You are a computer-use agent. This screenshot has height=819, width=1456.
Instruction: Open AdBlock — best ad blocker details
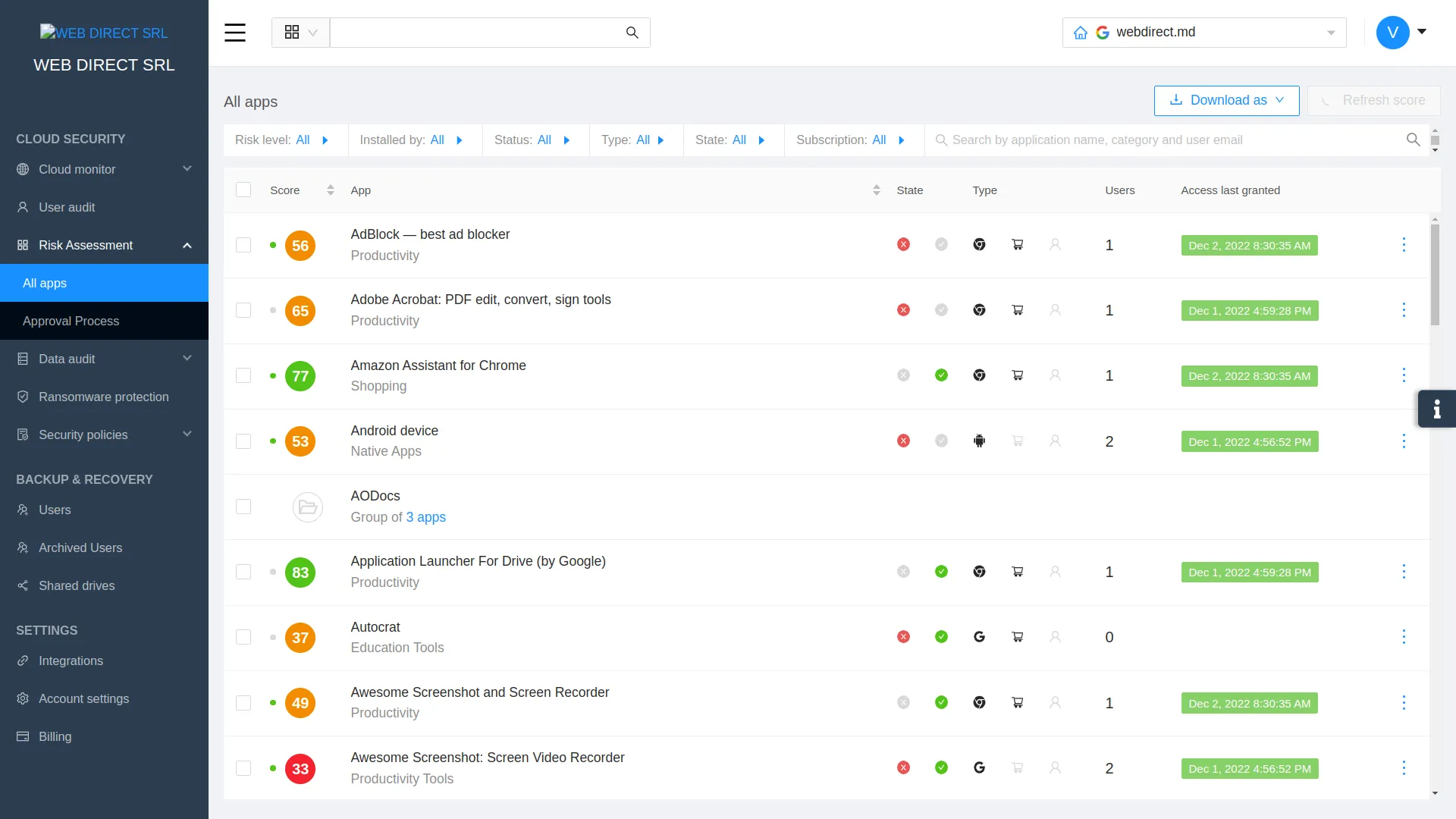[430, 234]
